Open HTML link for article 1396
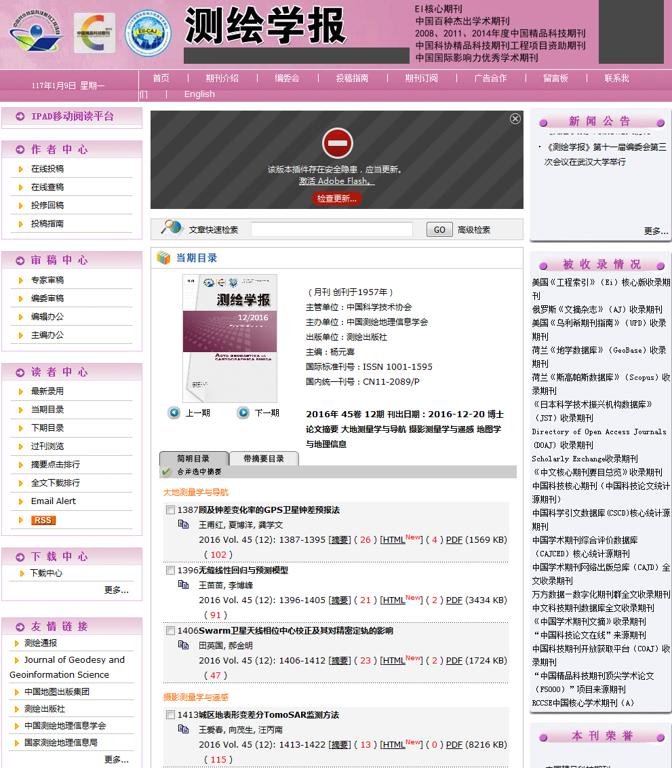 pyautogui.click(x=393, y=600)
